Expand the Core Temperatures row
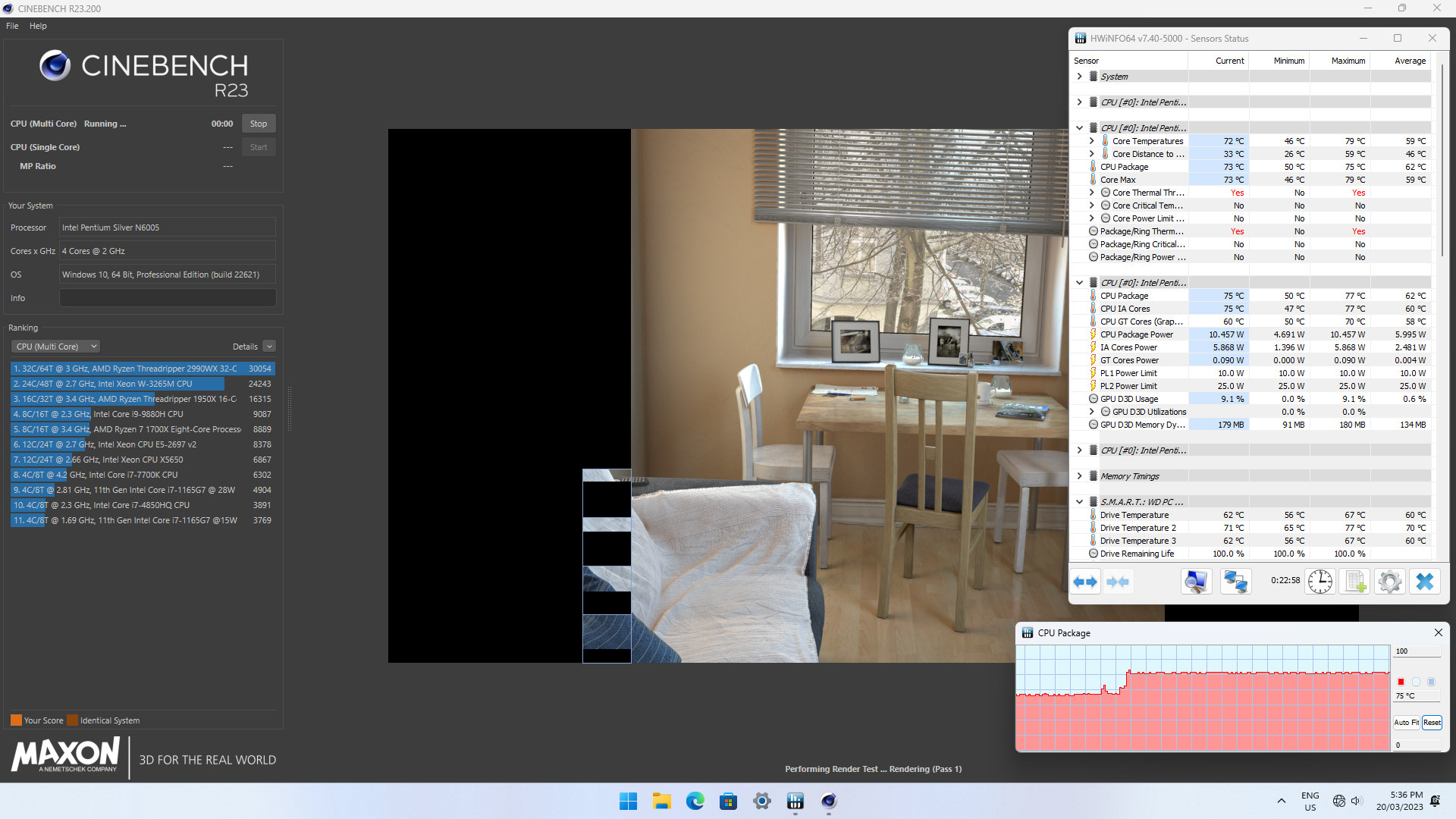The width and height of the screenshot is (1456, 819). click(1091, 141)
